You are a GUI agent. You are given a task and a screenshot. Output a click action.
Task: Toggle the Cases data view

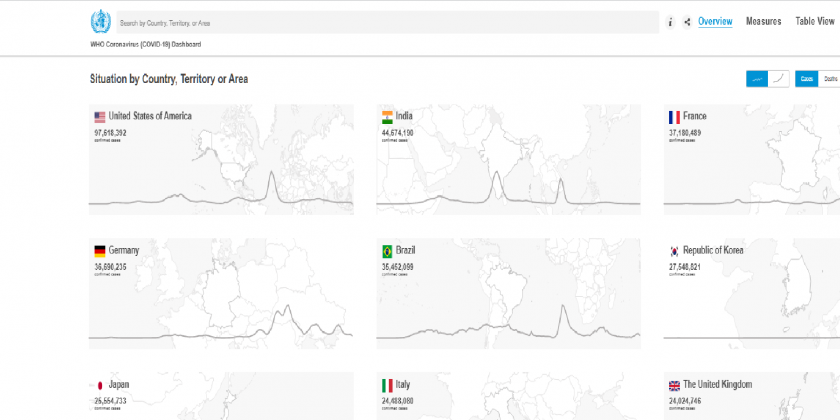[806, 79]
